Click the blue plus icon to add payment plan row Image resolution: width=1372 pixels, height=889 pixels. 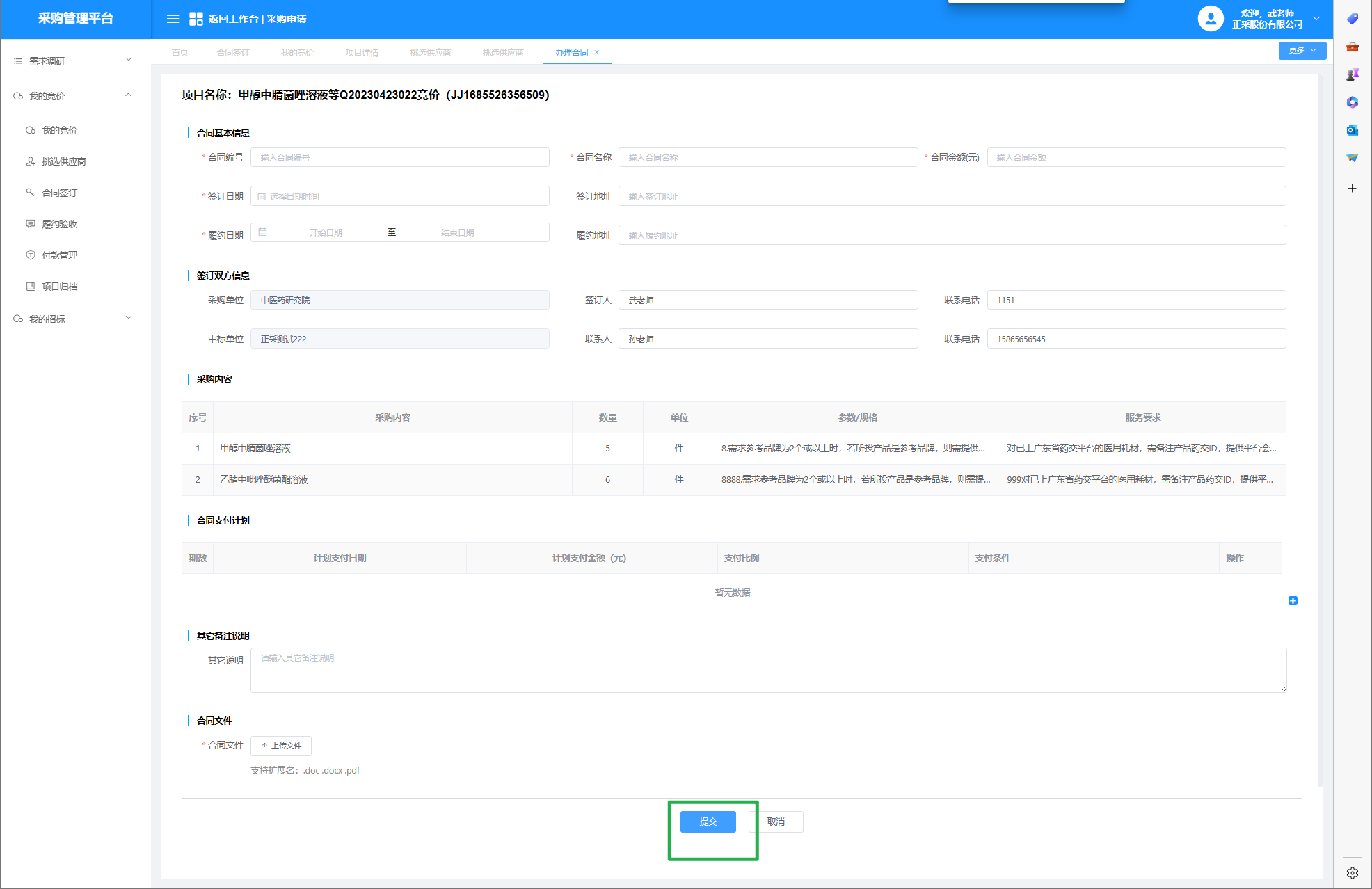[1293, 600]
